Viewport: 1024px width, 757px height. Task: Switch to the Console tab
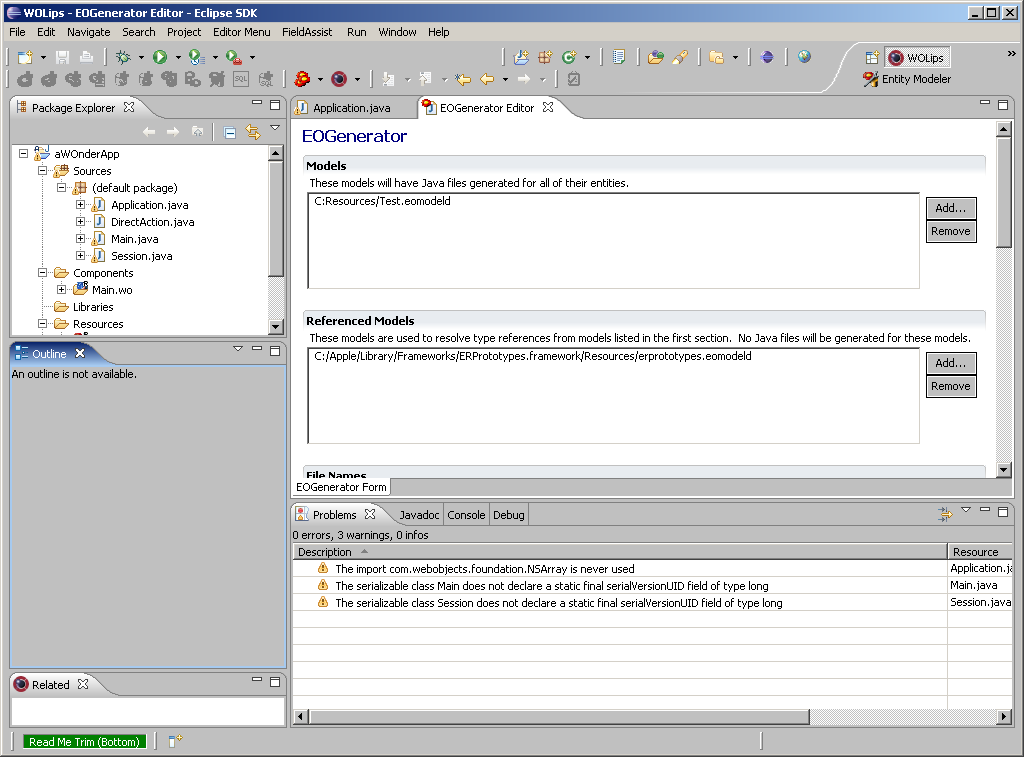point(466,515)
